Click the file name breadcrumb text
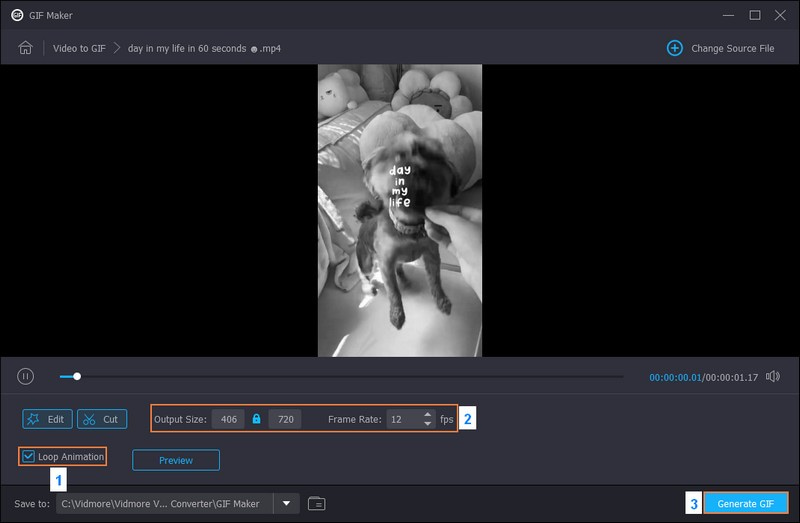This screenshot has width=800, height=523. (204, 48)
